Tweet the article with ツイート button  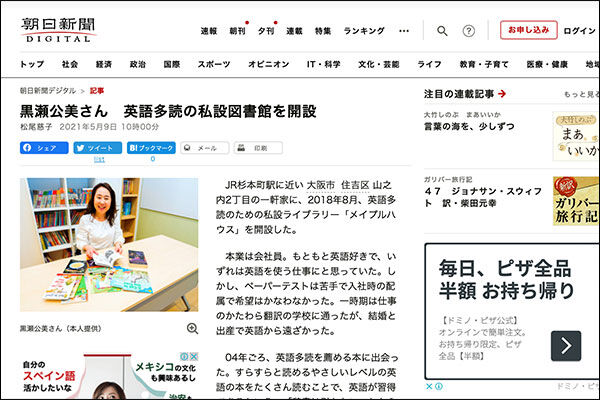98,148
